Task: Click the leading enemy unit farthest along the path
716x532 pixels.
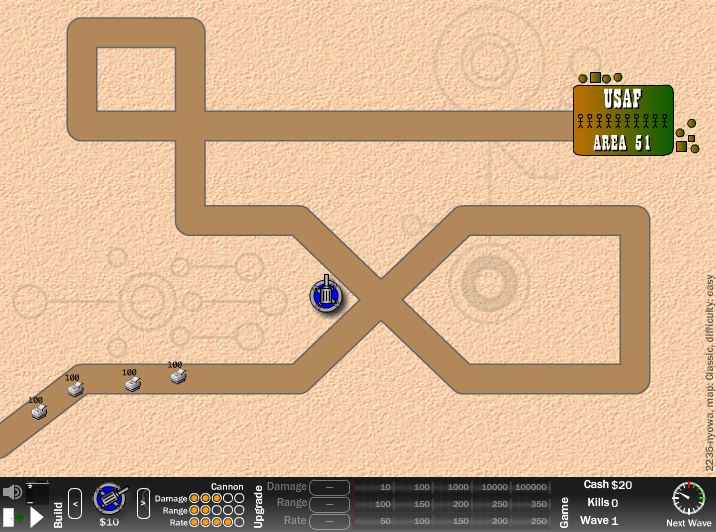Action: pos(178,376)
